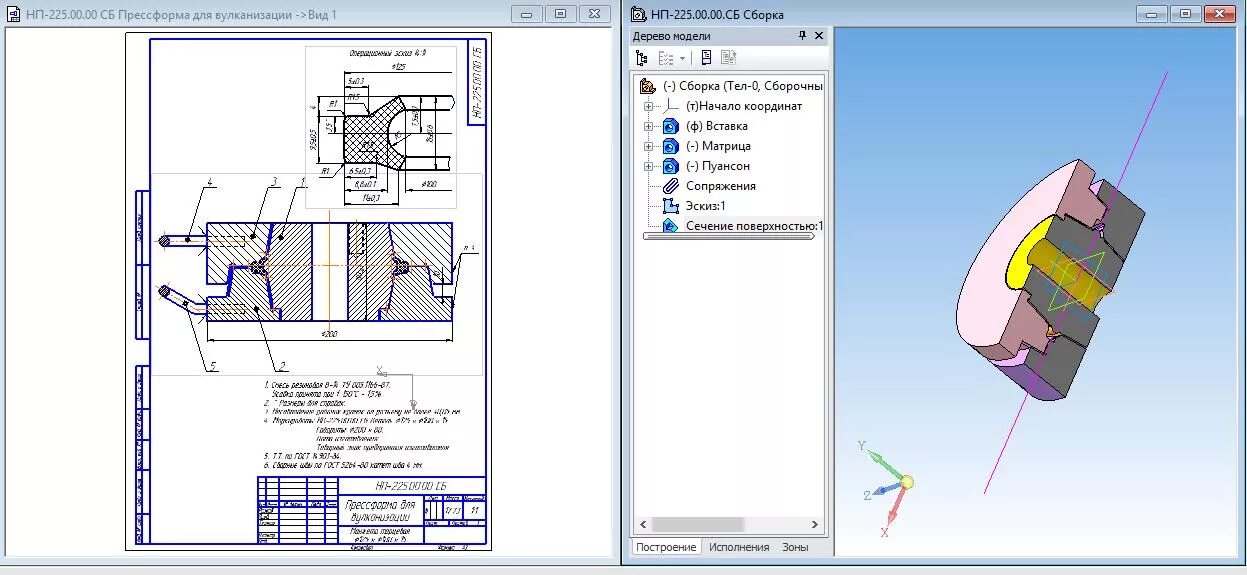Click the greyed document icon in model tree toolbar

pyautogui.click(x=728, y=58)
